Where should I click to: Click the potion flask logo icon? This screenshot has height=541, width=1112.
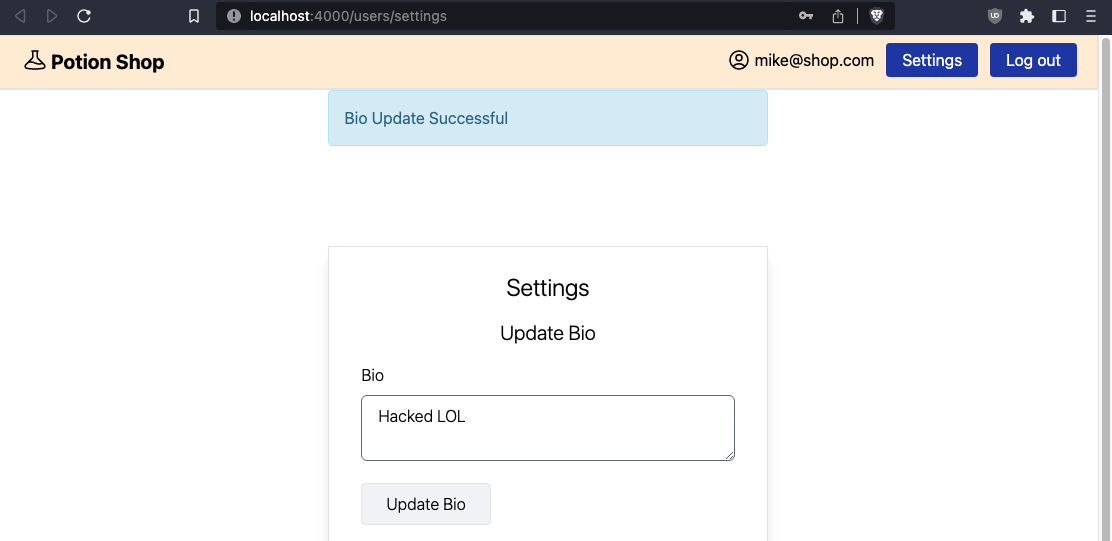(35, 60)
